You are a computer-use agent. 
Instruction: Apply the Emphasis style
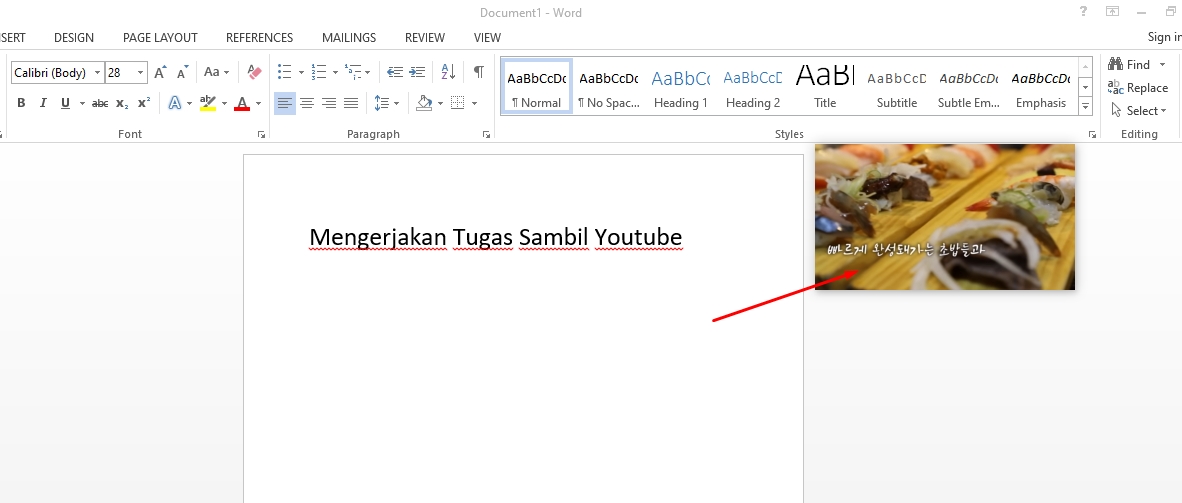pyautogui.click(x=1040, y=87)
